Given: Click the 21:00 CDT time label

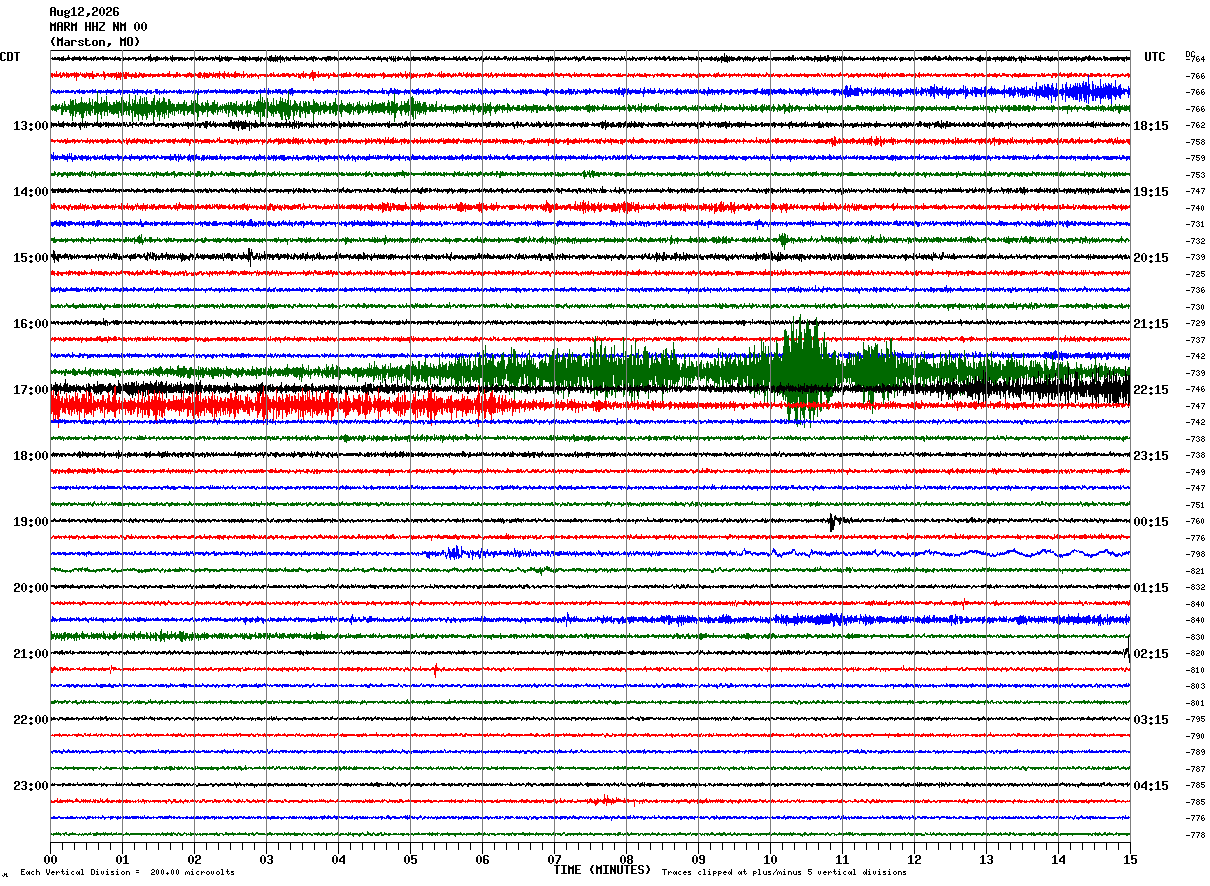Looking at the screenshot, I should tap(31, 654).
